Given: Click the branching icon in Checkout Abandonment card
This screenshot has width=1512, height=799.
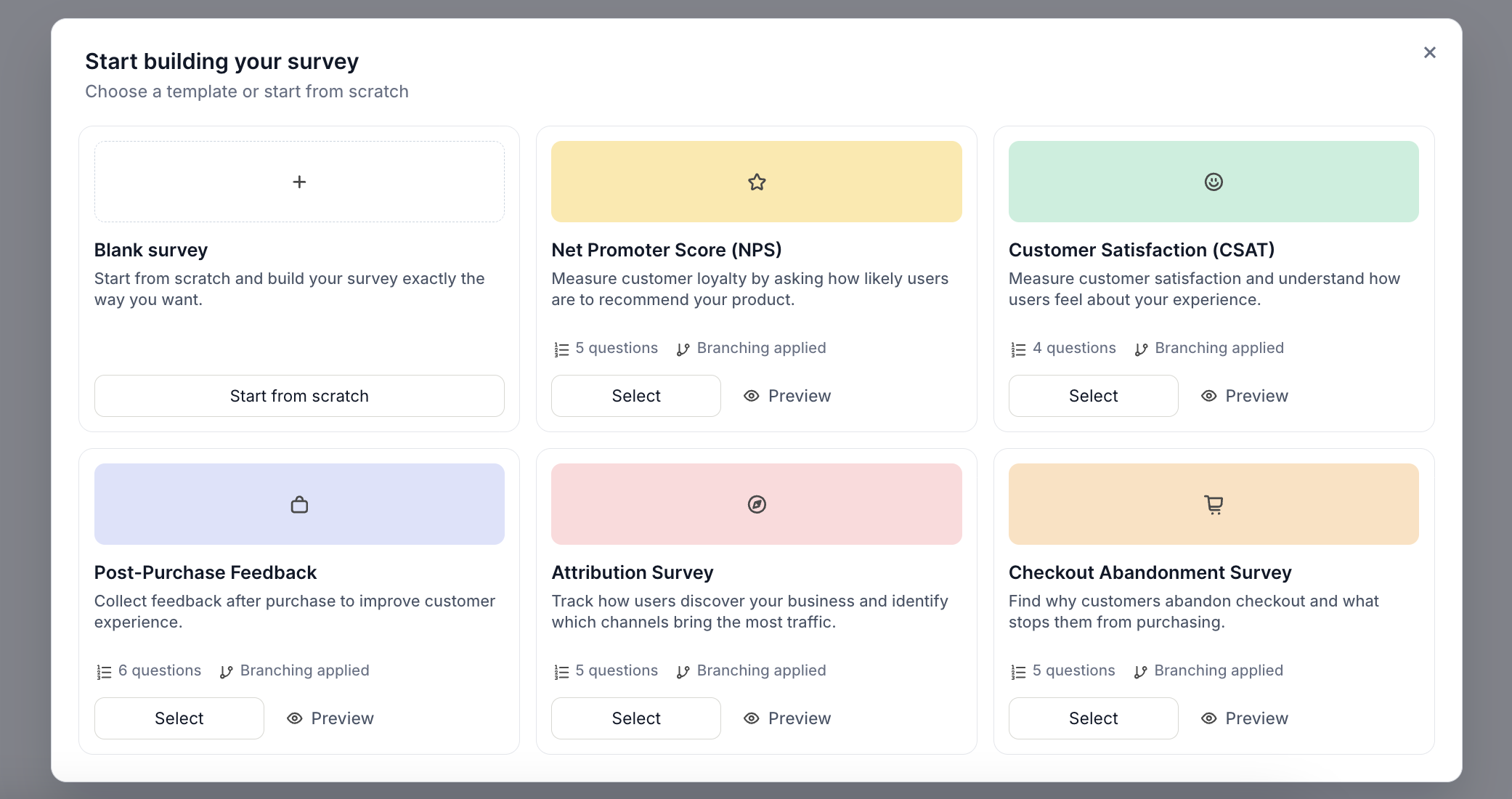Looking at the screenshot, I should tap(1140, 672).
